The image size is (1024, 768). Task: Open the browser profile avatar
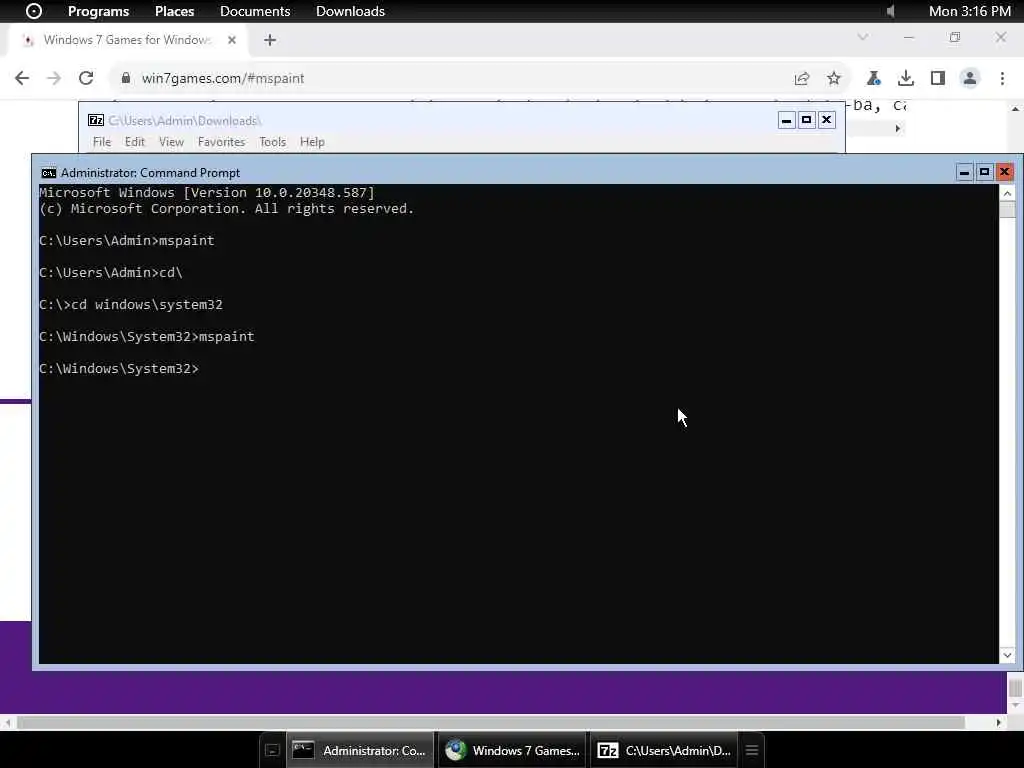coord(970,78)
